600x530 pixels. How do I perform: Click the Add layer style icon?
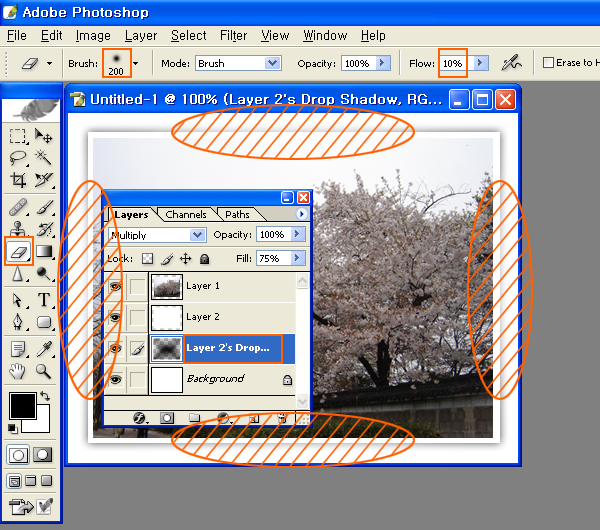pyautogui.click(x=140, y=418)
